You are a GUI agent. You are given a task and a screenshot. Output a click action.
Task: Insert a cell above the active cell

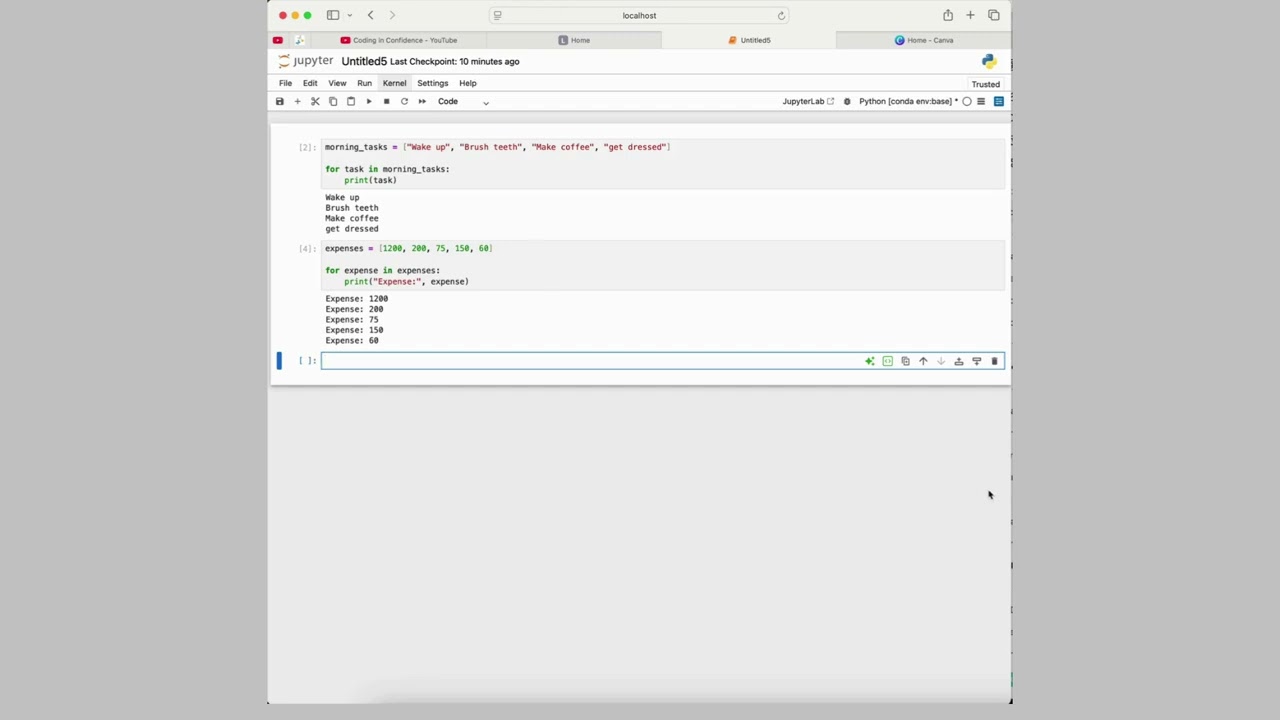[x=958, y=361]
